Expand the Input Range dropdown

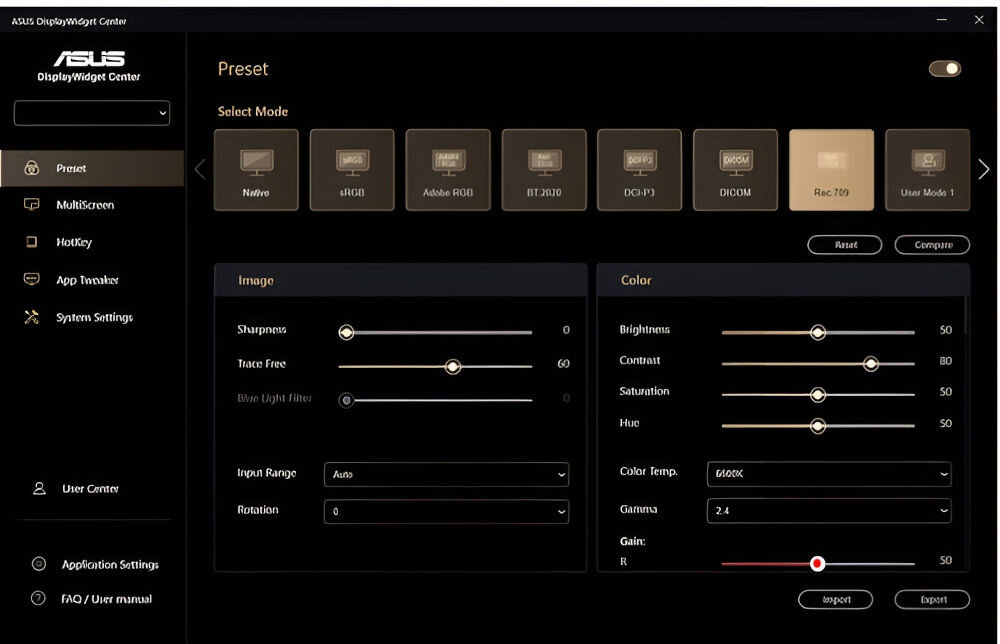point(446,474)
